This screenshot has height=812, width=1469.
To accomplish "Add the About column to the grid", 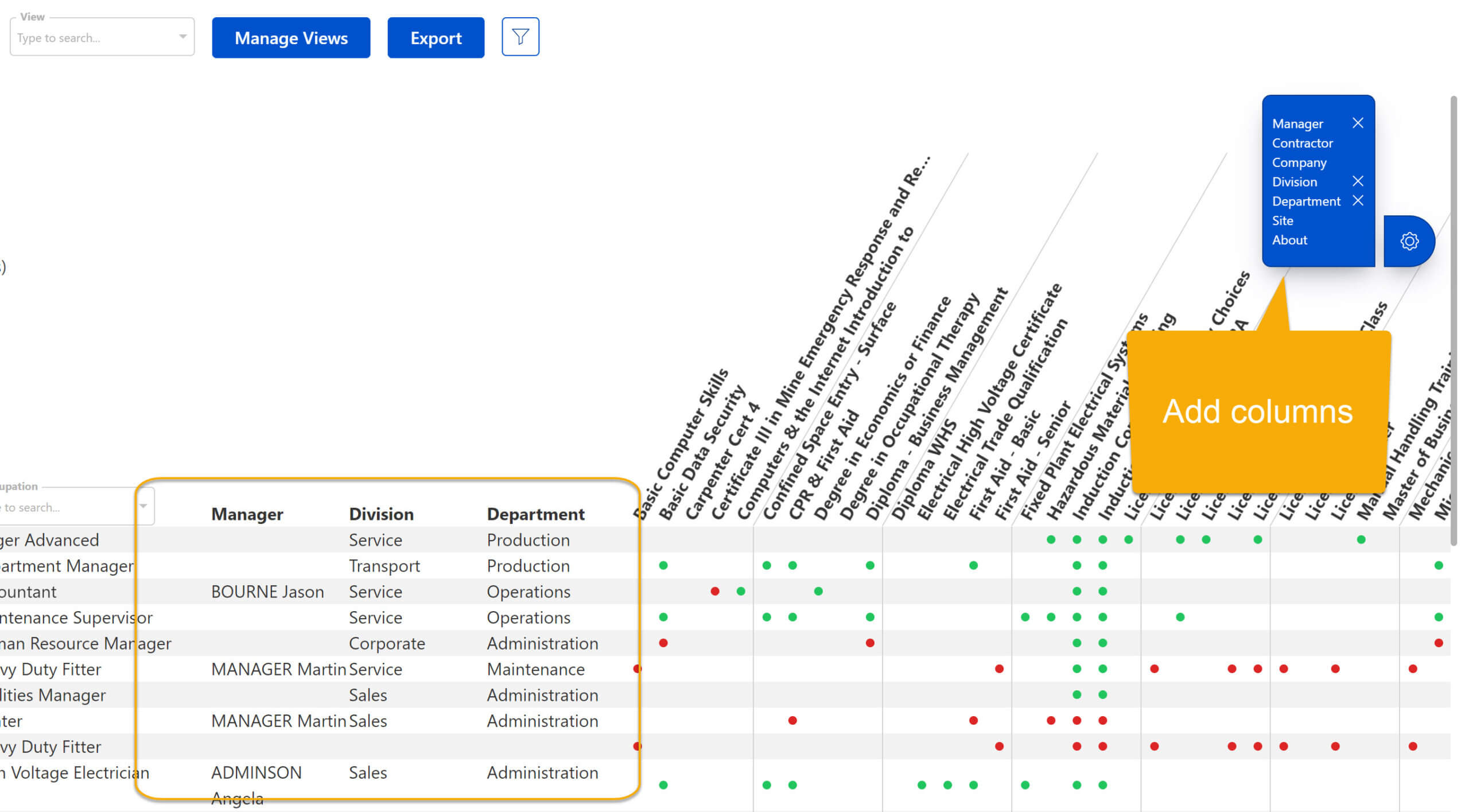I will pos(1289,240).
